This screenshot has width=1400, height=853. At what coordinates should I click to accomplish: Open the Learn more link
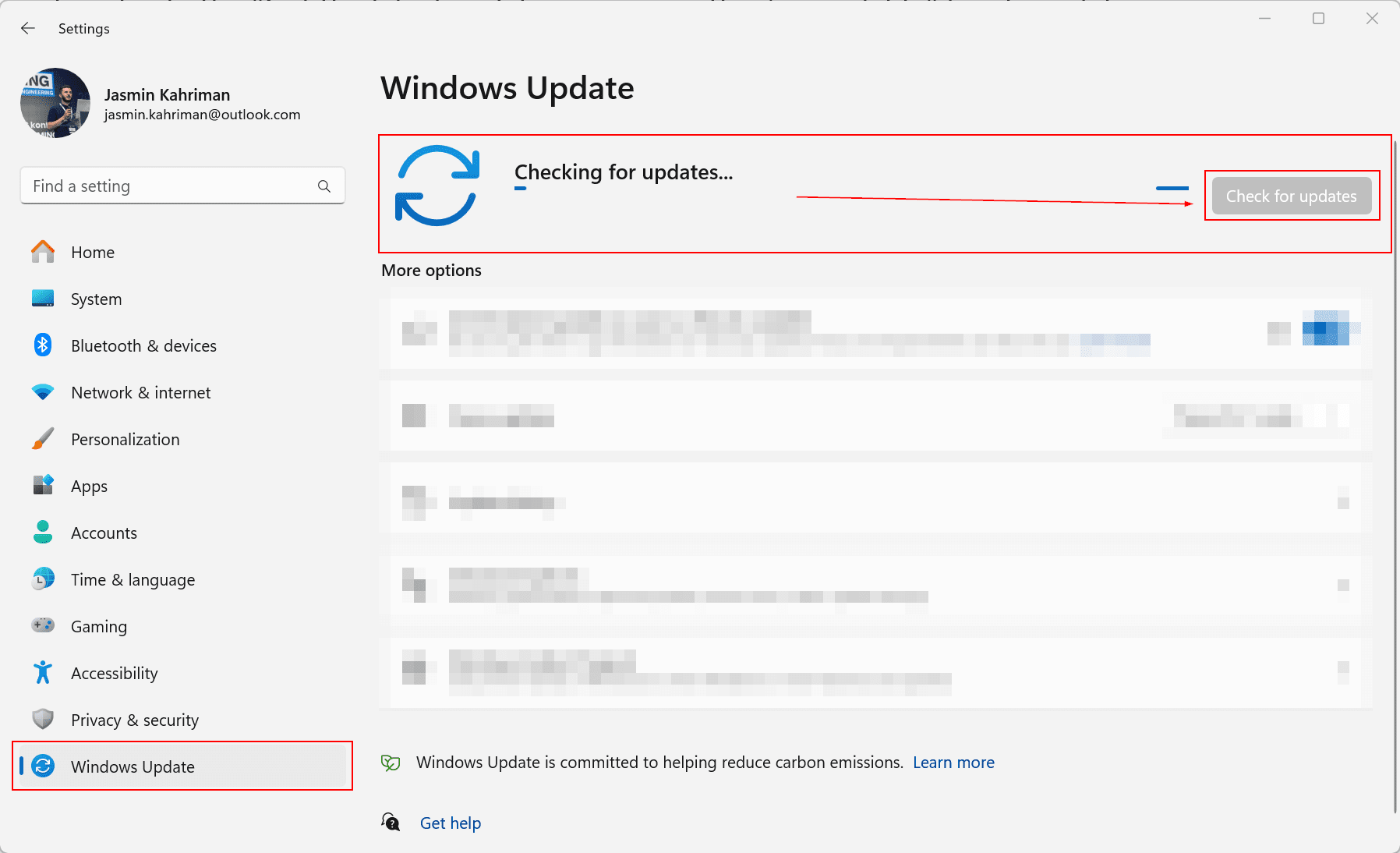click(x=953, y=763)
